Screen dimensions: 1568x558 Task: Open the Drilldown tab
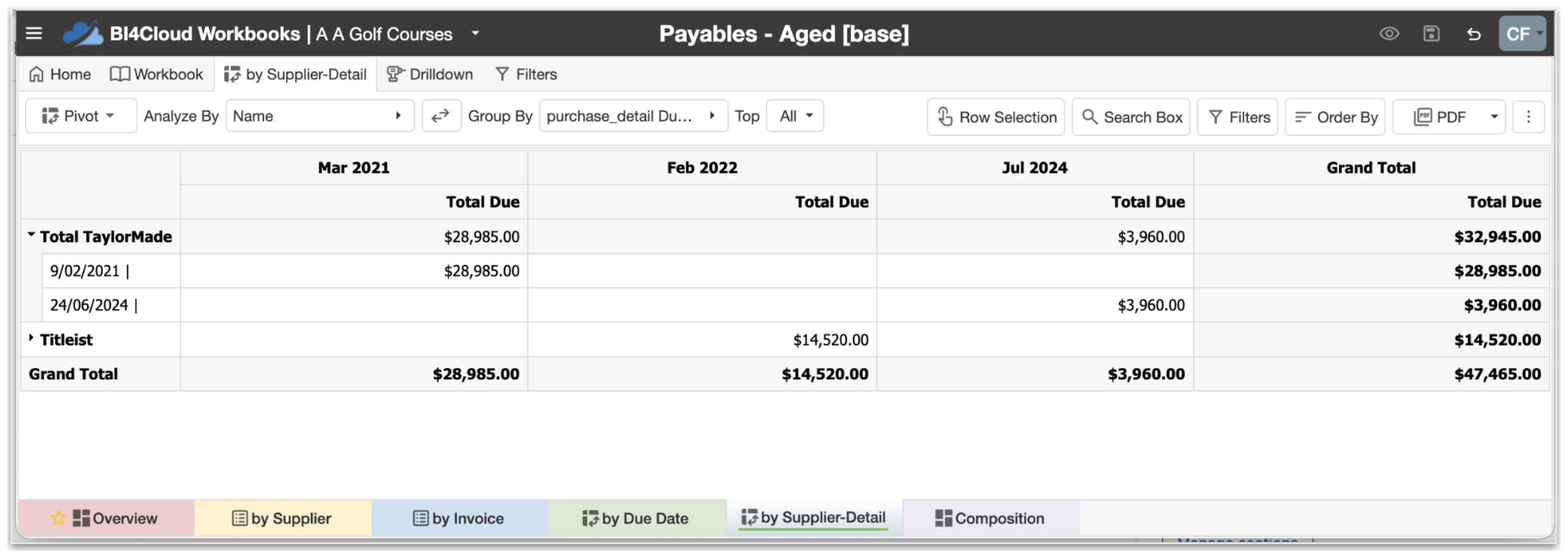[430, 74]
